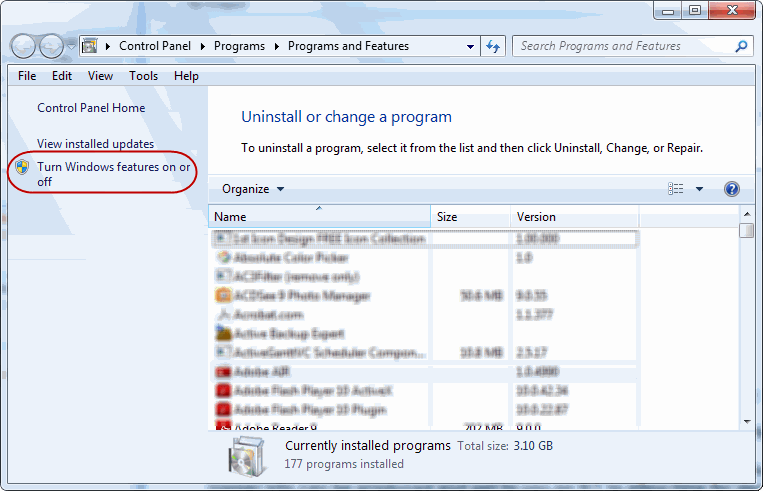The height and width of the screenshot is (491, 763).
Task: Click the refresh button beside address bar
Action: [493, 46]
